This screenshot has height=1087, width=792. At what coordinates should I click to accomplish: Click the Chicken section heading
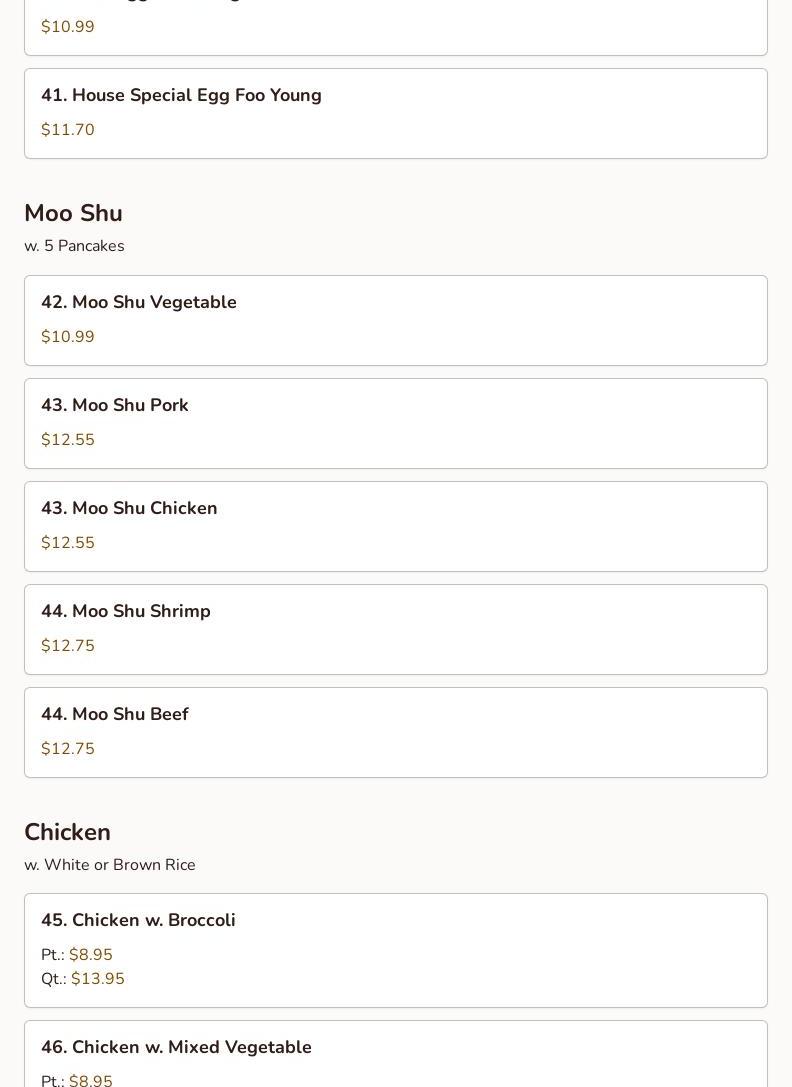[x=67, y=832]
